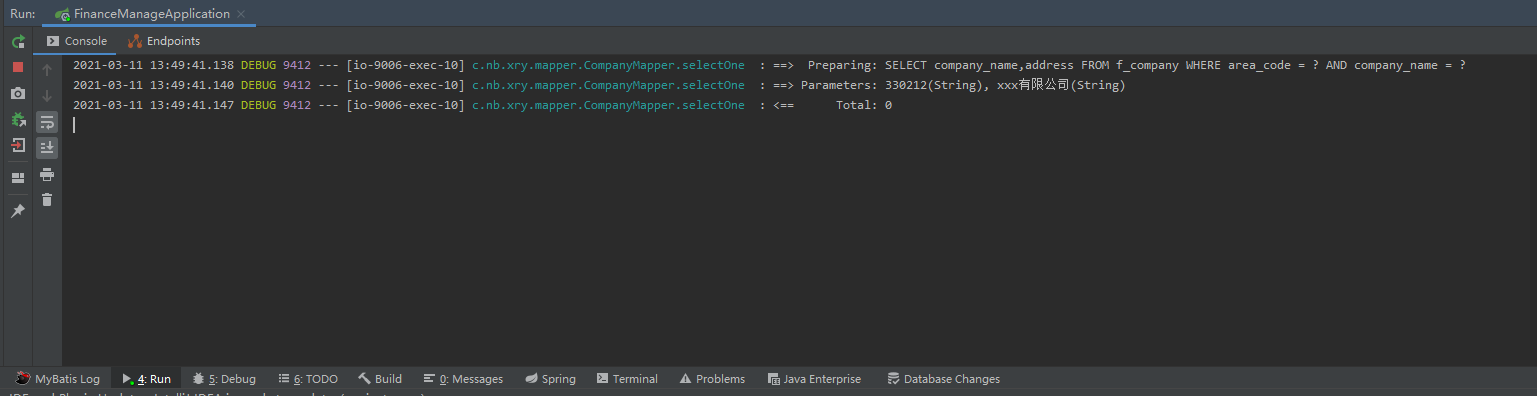Click the Down the stack trace arrow

pos(47,96)
